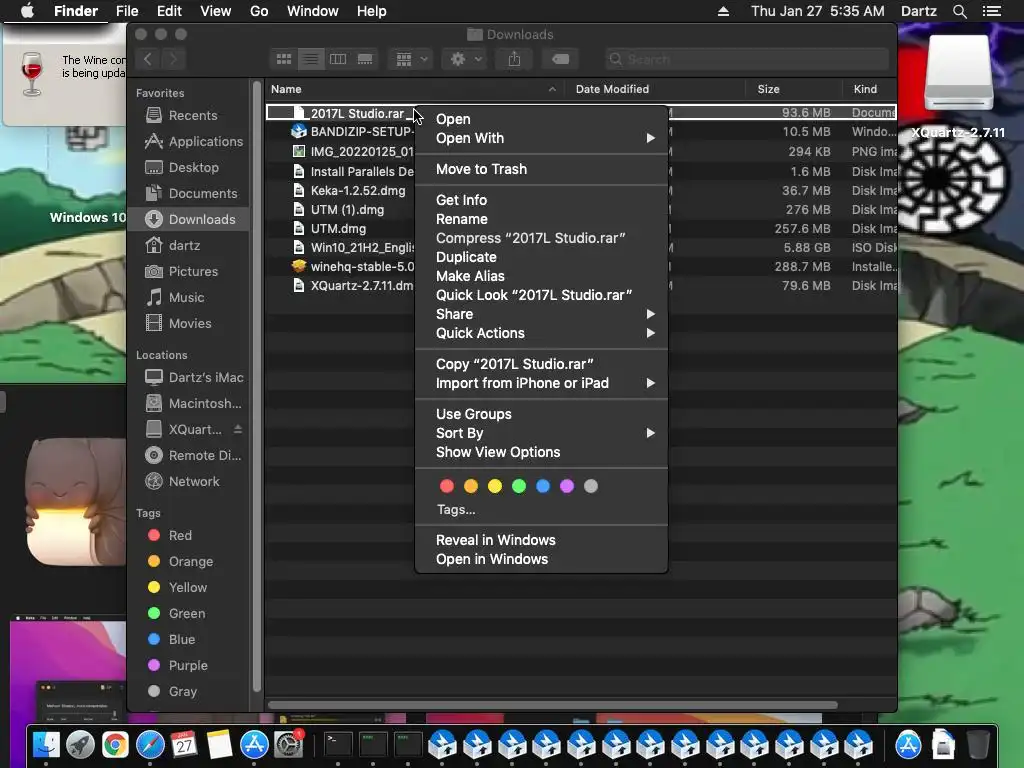Sort by the Size column header
Image resolution: width=1024 pixels, height=768 pixels.
pos(793,89)
